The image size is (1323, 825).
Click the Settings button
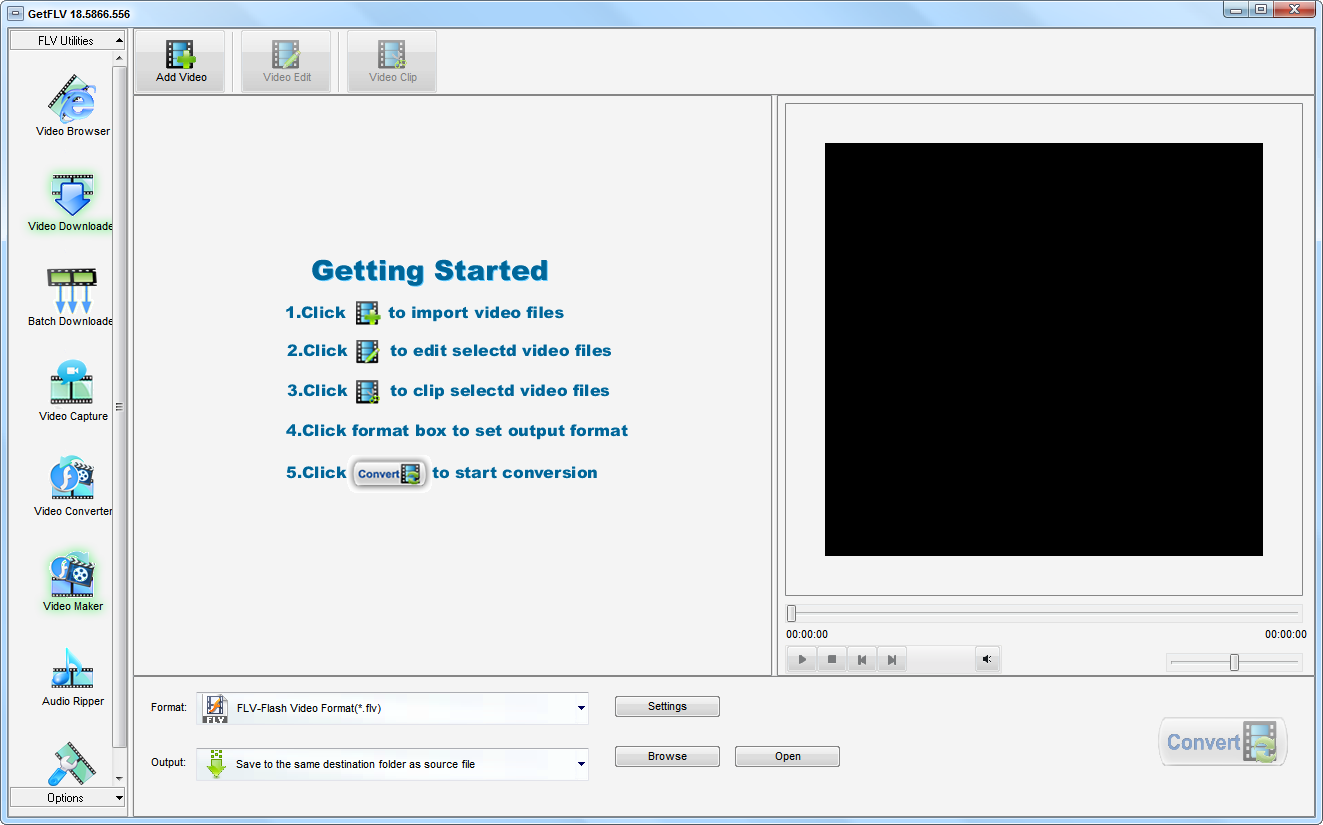click(667, 707)
